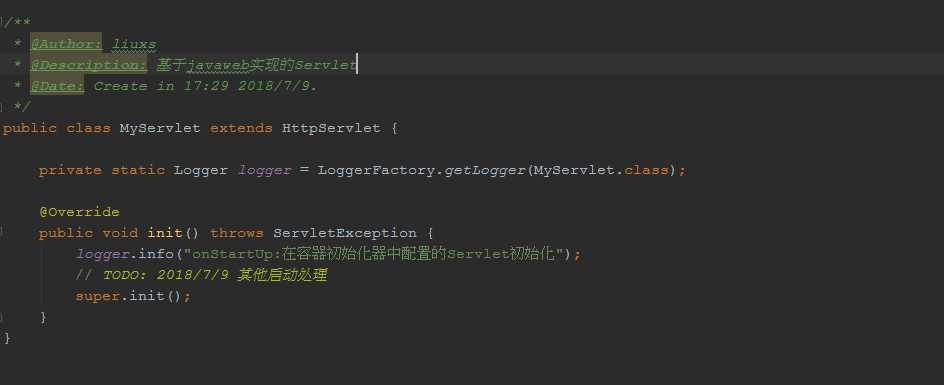Collapse the init() method fold marker
Image resolution: width=944 pixels, height=385 pixels.
[x=2, y=233]
